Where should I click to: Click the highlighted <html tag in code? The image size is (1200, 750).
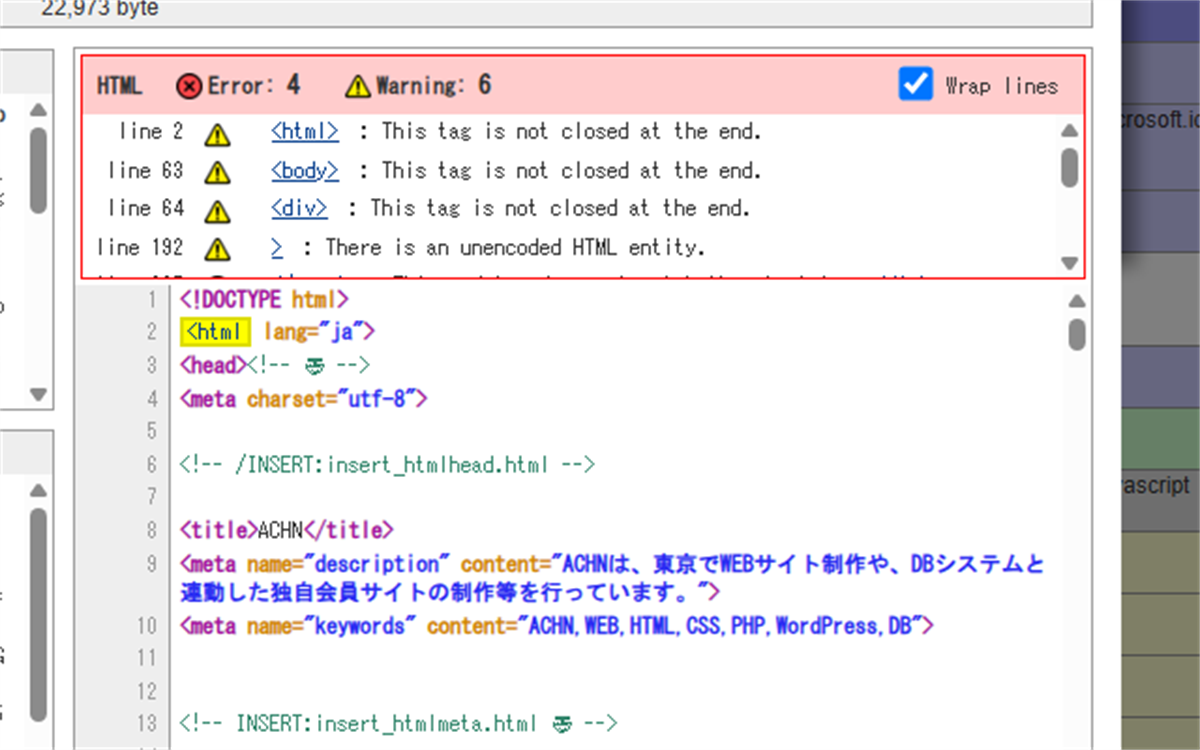216,332
